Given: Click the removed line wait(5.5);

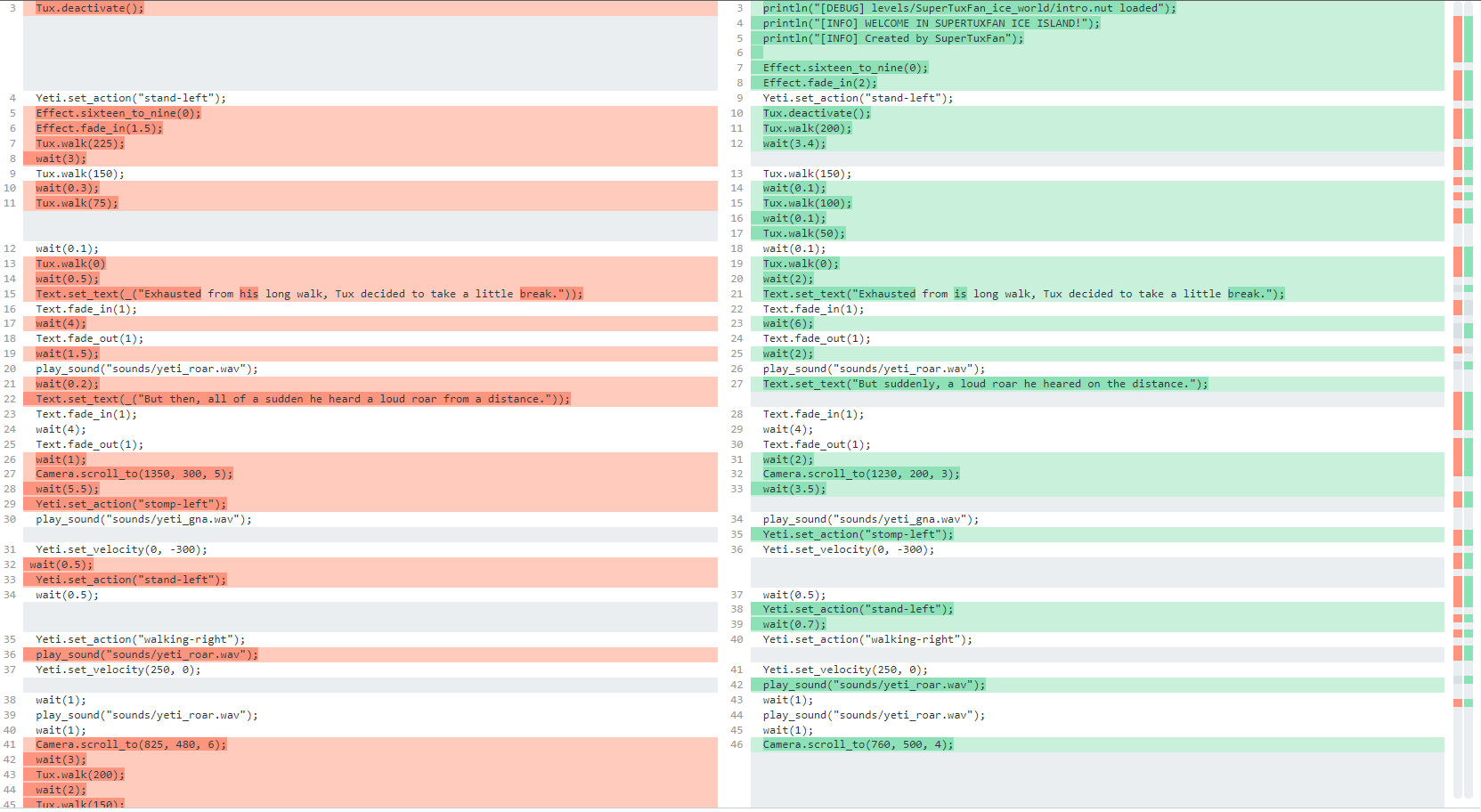Looking at the screenshot, I should [67, 489].
